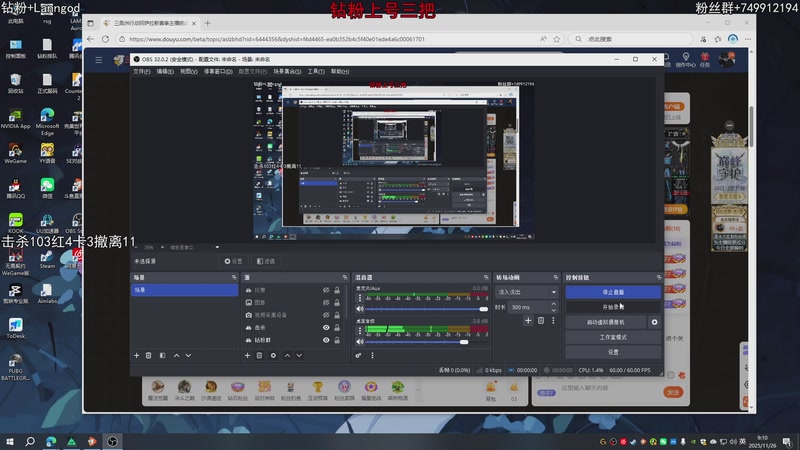Add a new scene with the plus icon
Image resolution: width=800 pixels, height=450 pixels.
coord(137,355)
